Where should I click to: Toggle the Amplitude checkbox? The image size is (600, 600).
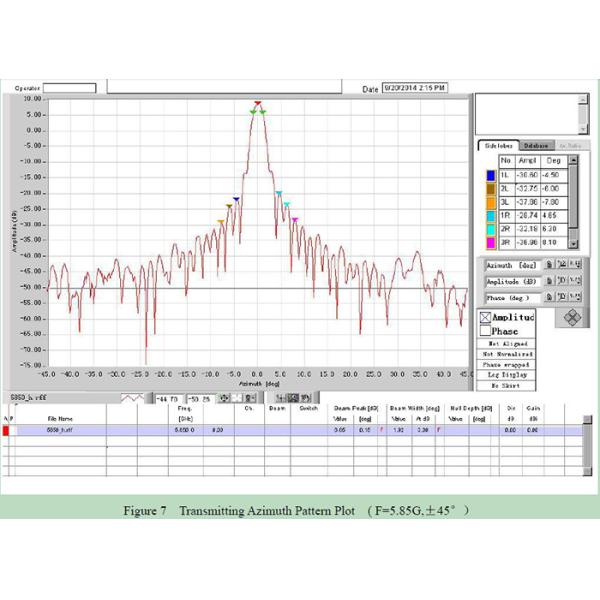pos(486,317)
